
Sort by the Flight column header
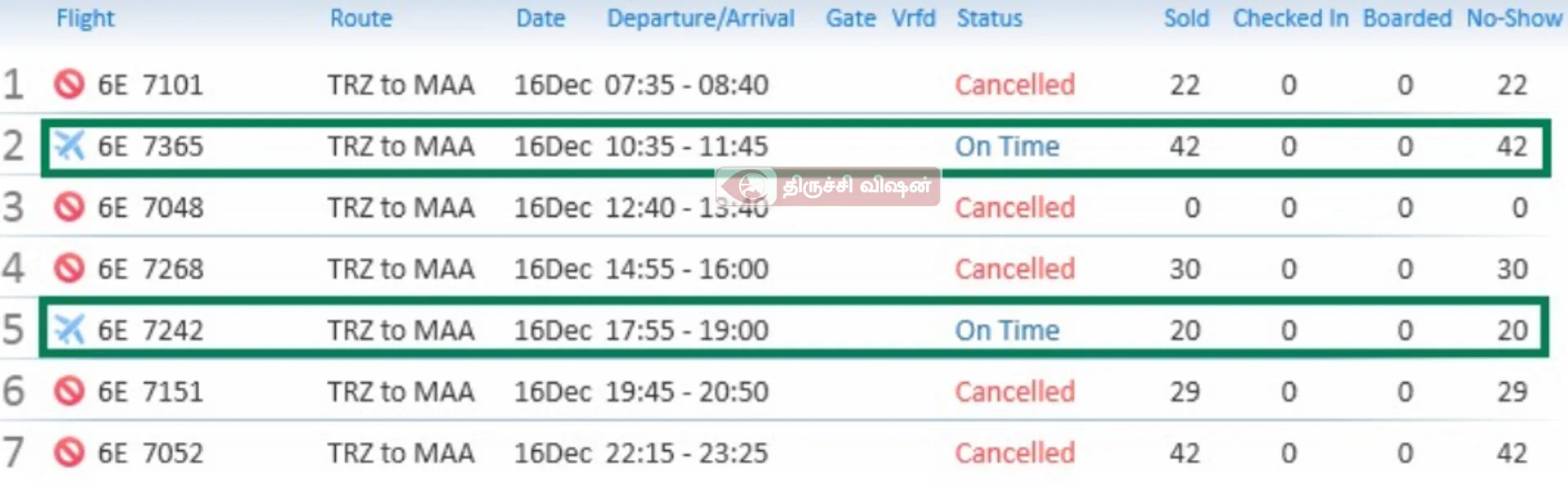coord(85,18)
